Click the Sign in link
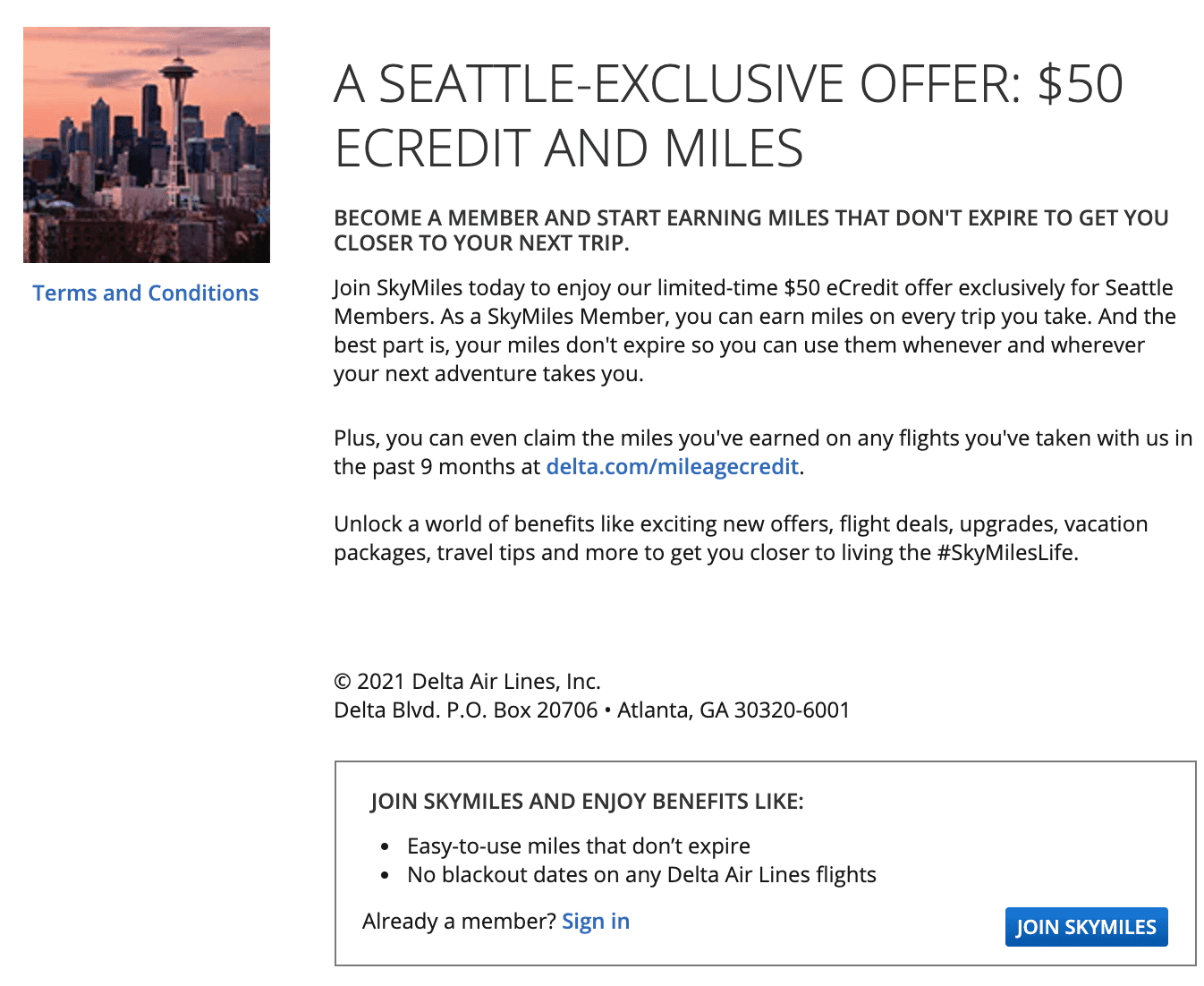This screenshot has width=1204, height=986. point(596,922)
